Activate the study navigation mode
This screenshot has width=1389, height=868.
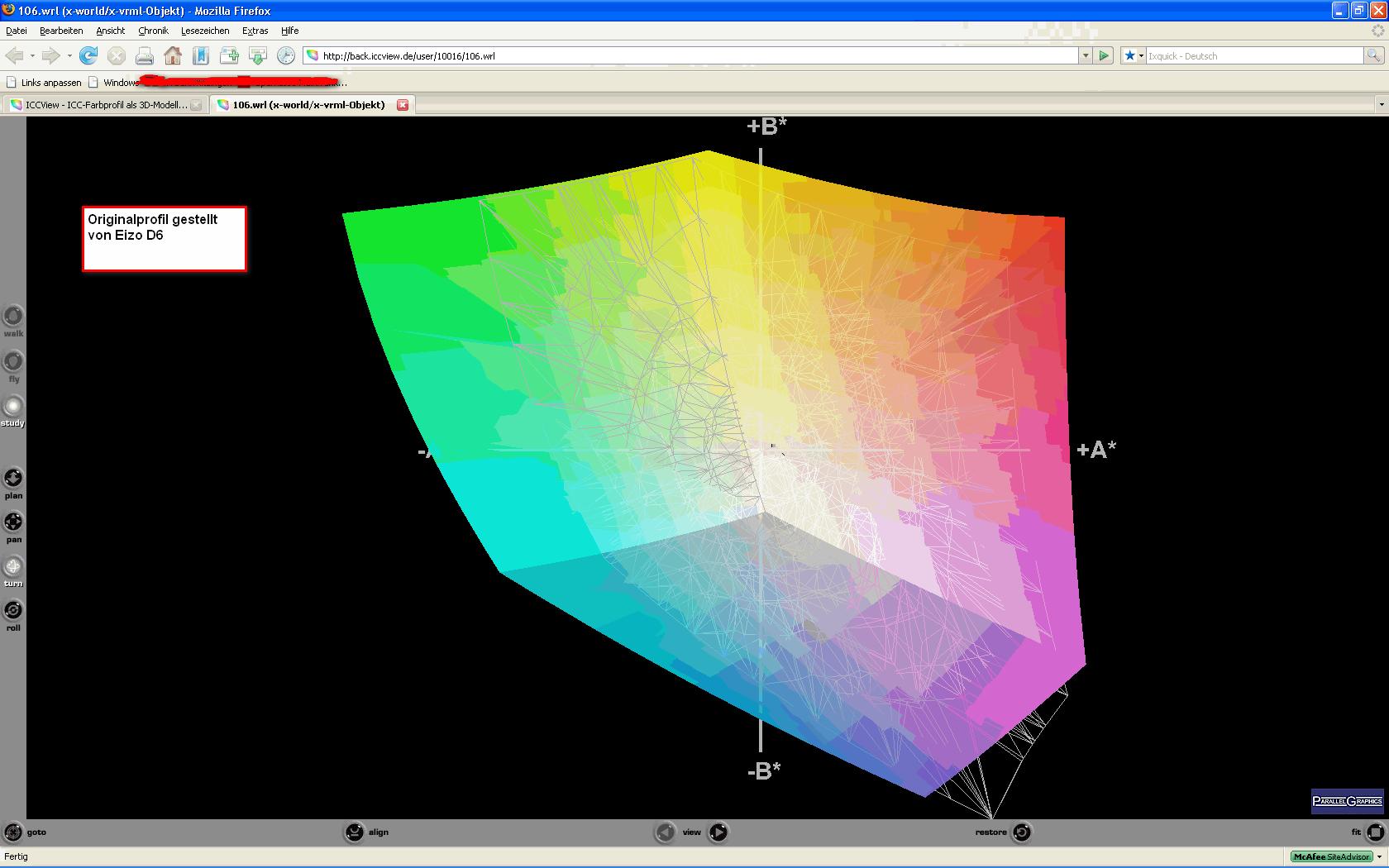pyautogui.click(x=13, y=406)
